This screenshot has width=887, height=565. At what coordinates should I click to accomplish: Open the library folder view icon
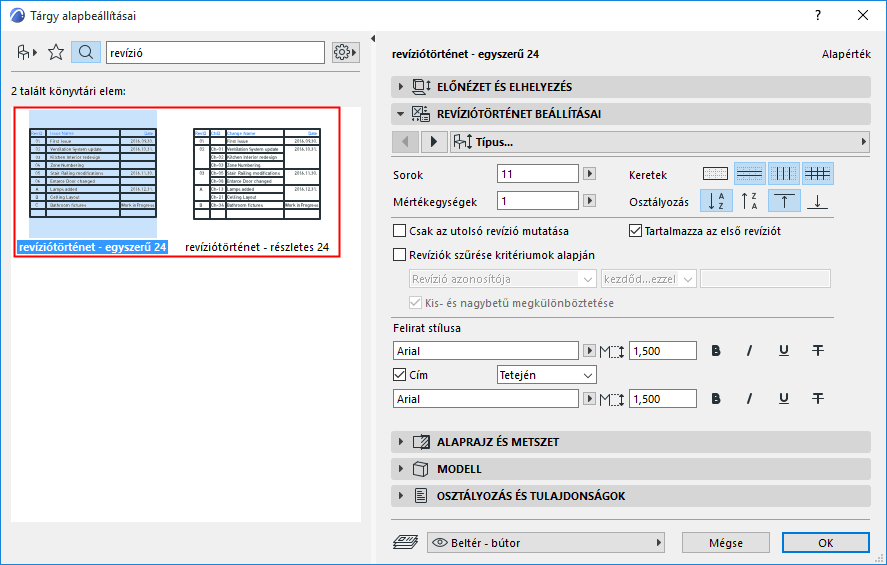point(27,53)
